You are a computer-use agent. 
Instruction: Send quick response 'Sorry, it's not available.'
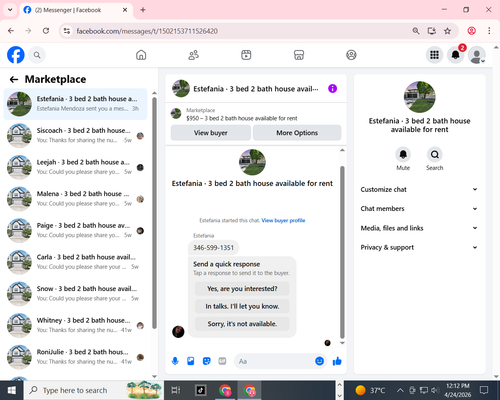(x=242, y=324)
